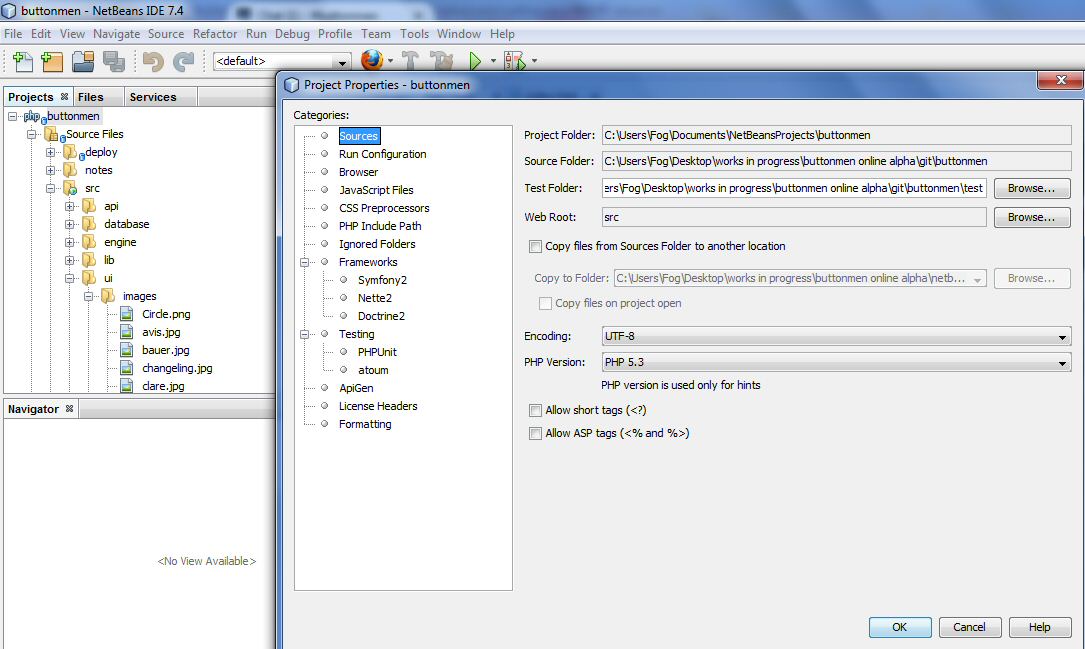Open the Run Project dropdown arrow
This screenshot has height=649, width=1085.
(x=493, y=61)
